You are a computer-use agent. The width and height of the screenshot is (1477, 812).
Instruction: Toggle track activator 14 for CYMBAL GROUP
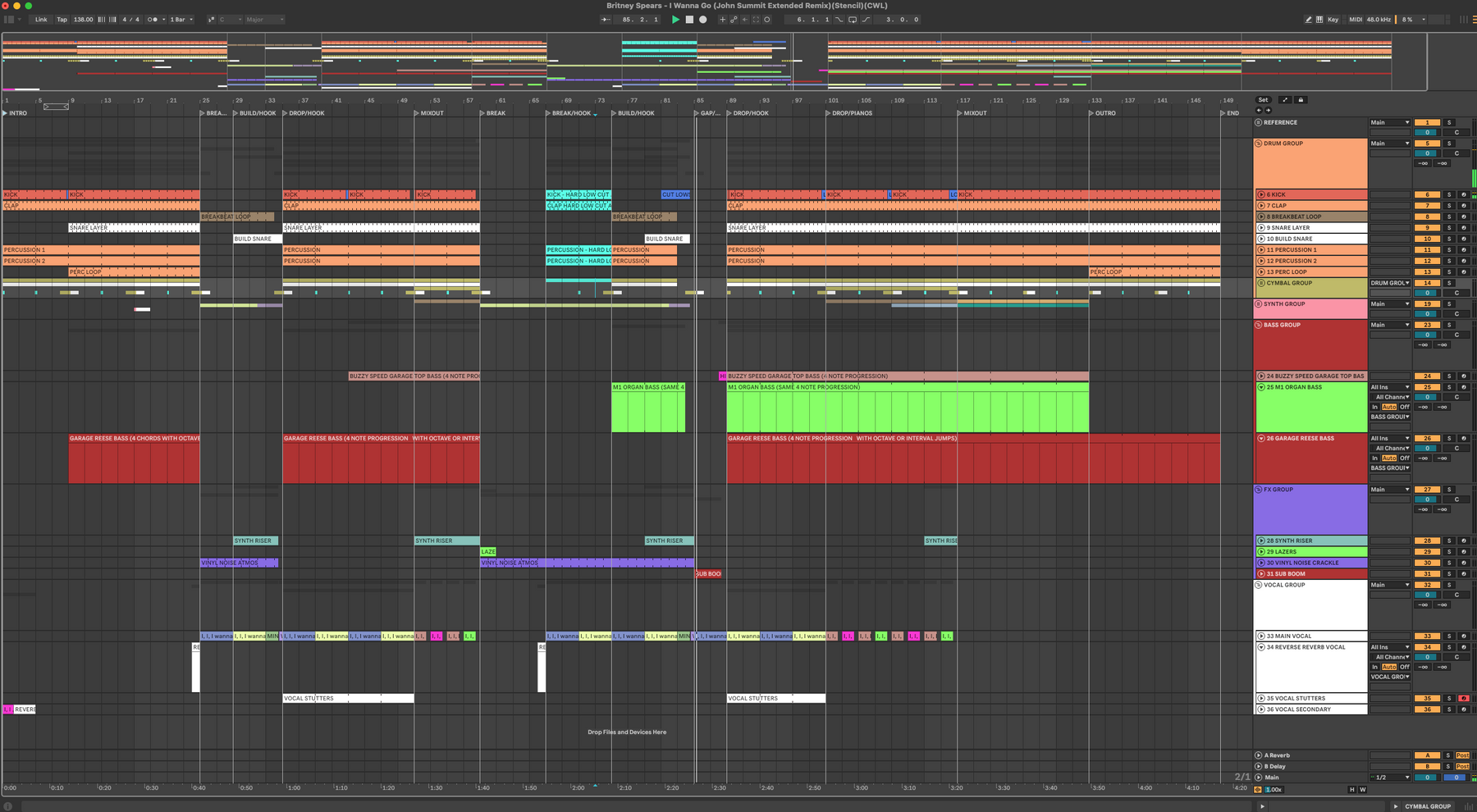point(1427,283)
